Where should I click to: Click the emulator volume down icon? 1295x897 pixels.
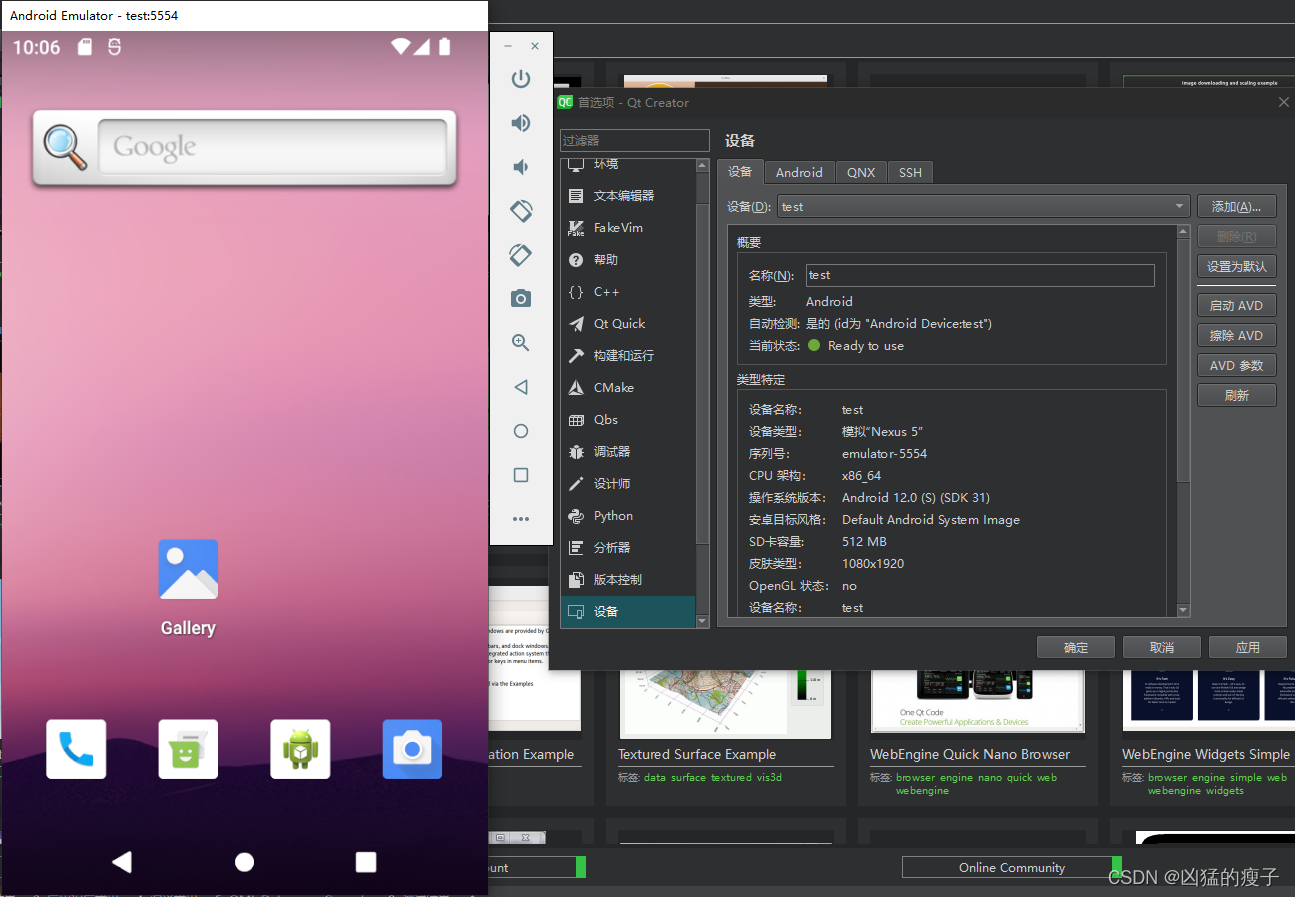pos(521,167)
